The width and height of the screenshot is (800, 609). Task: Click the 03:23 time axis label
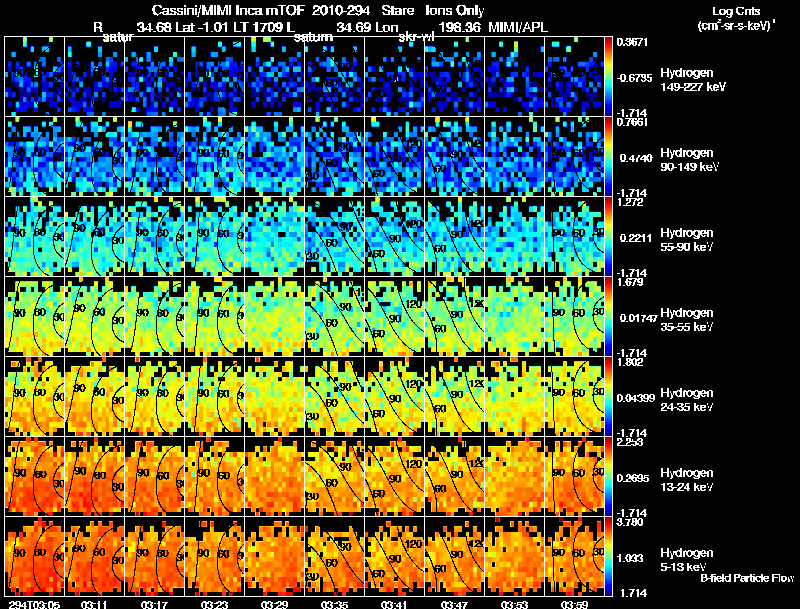coord(214,605)
